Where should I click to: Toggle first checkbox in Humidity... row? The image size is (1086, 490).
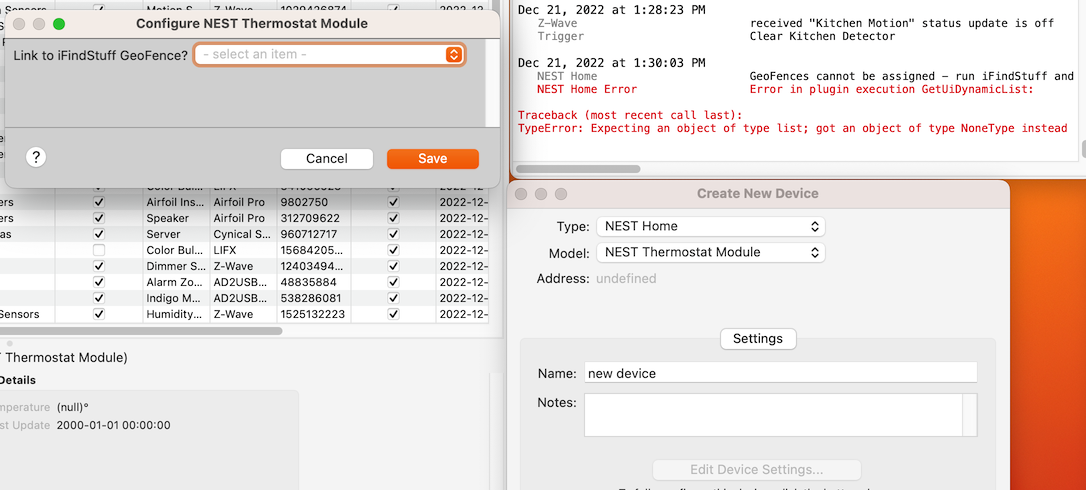click(98, 314)
